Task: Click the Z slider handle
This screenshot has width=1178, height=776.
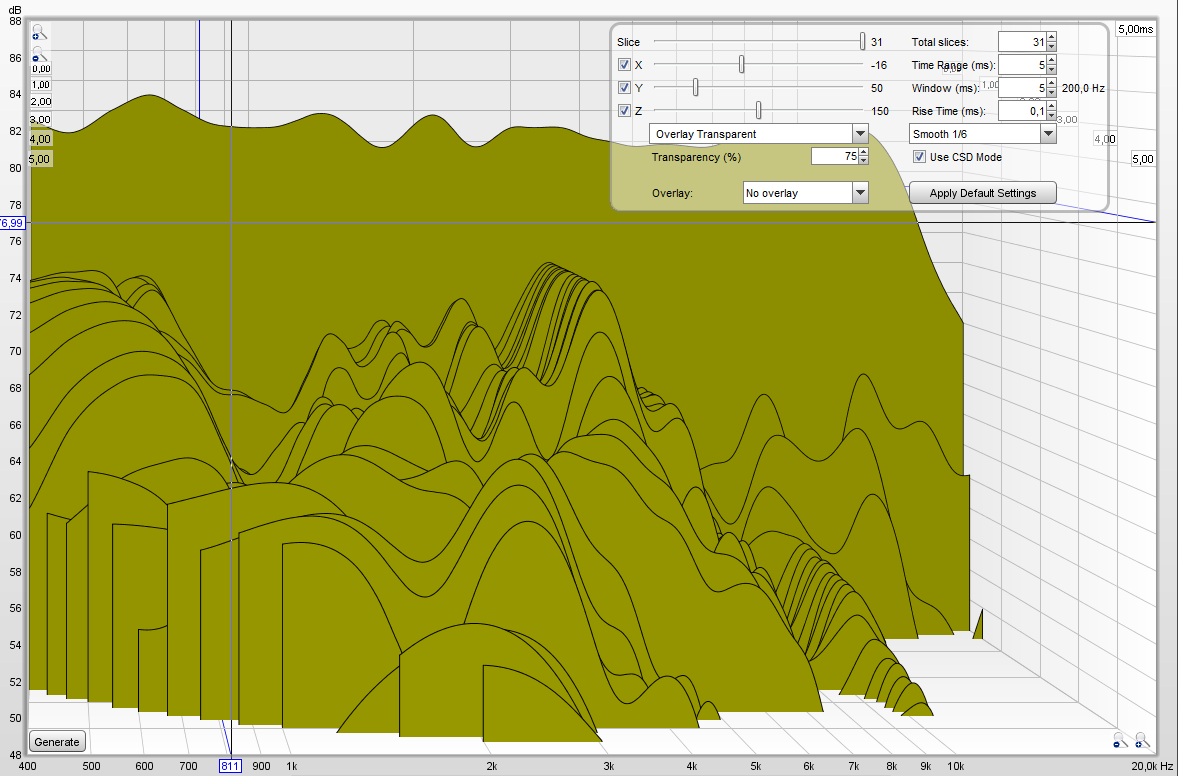Action: click(x=759, y=110)
